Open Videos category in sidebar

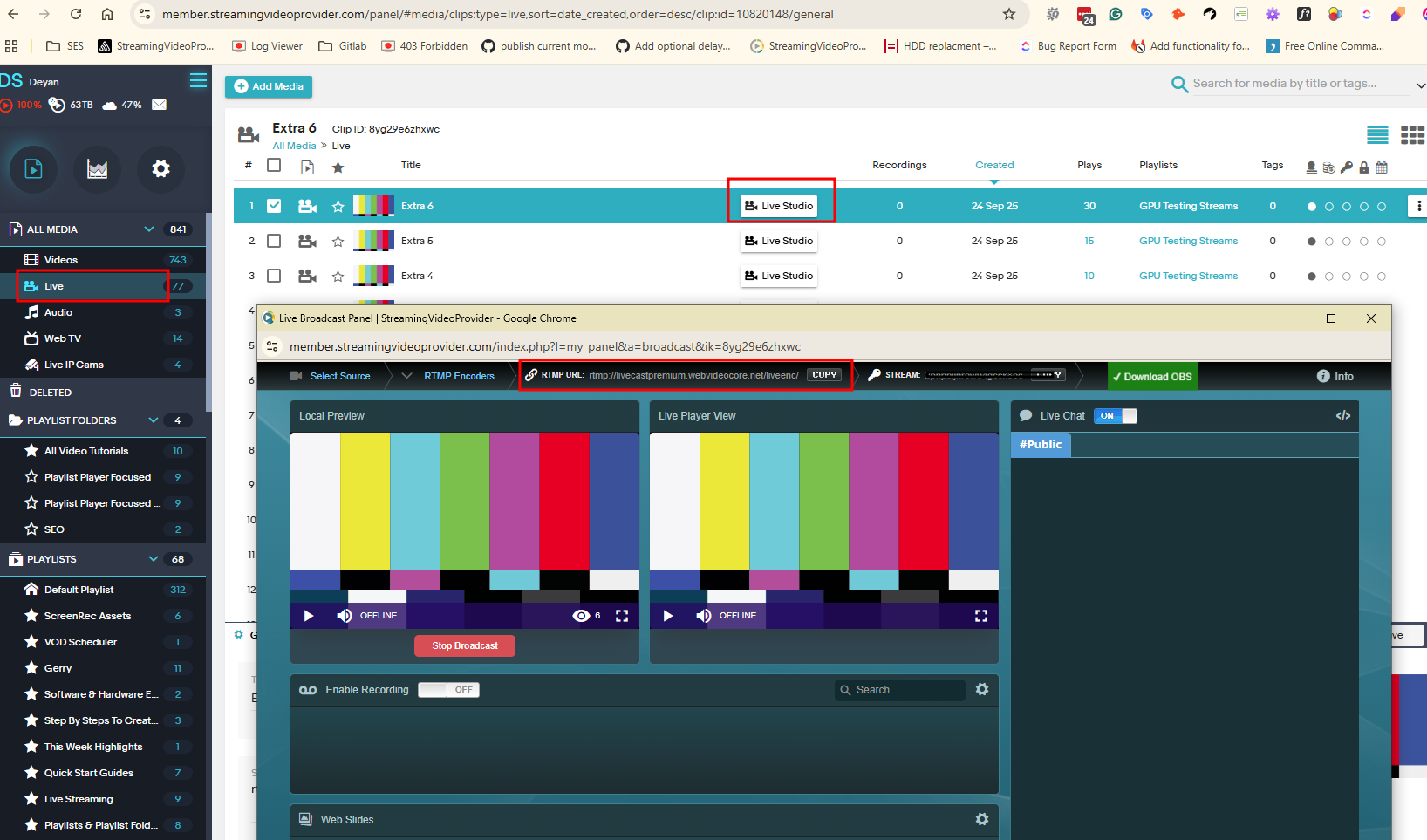(x=61, y=260)
